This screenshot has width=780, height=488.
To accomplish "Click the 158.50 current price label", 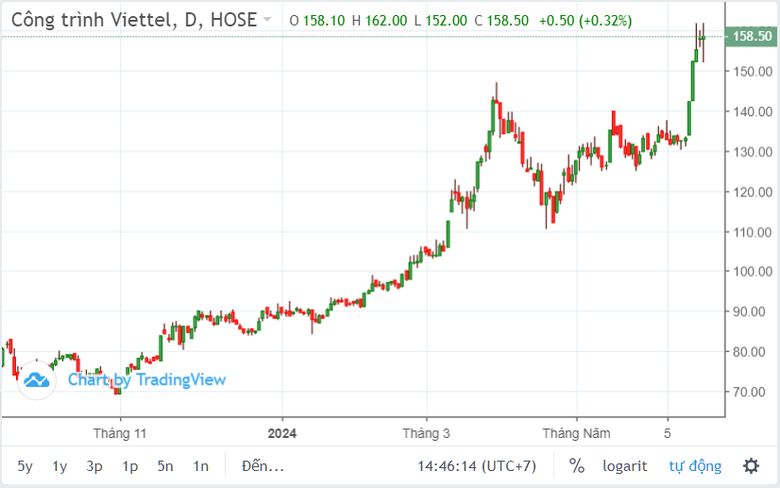I will click(752, 36).
